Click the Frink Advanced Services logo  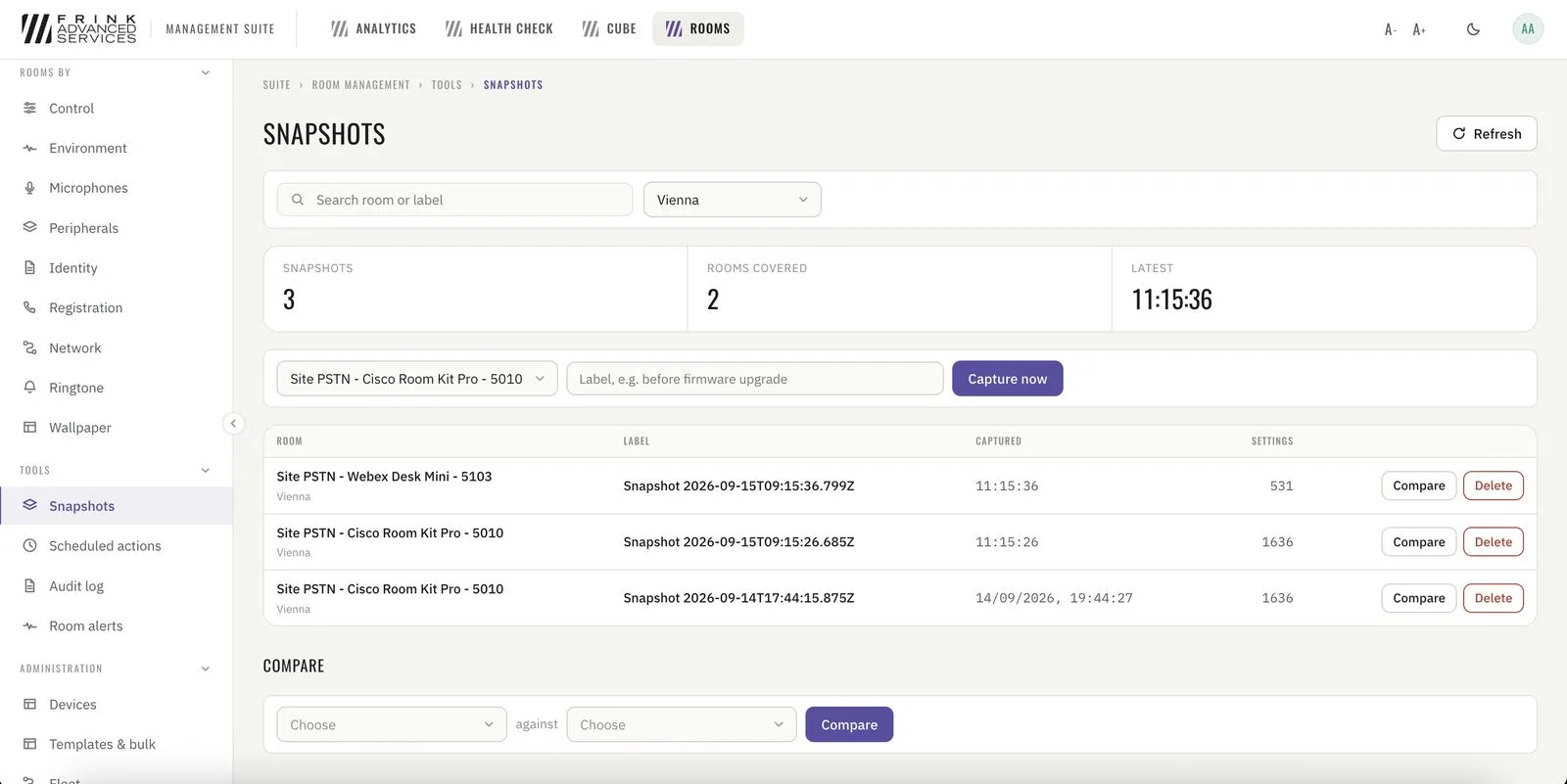pyautogui.click(x=79, y=29)
